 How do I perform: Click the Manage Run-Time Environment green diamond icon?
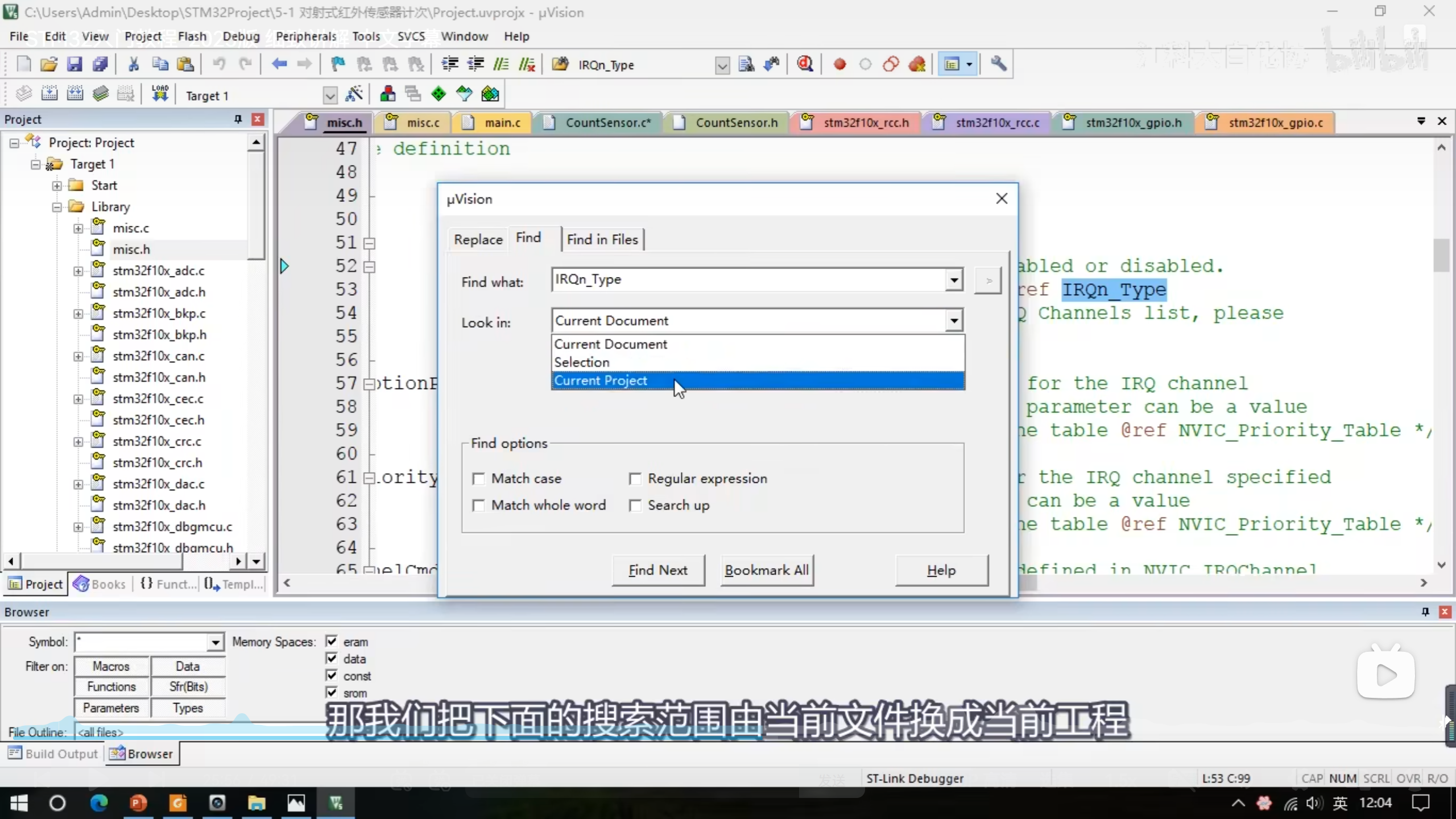pos(439,94)
